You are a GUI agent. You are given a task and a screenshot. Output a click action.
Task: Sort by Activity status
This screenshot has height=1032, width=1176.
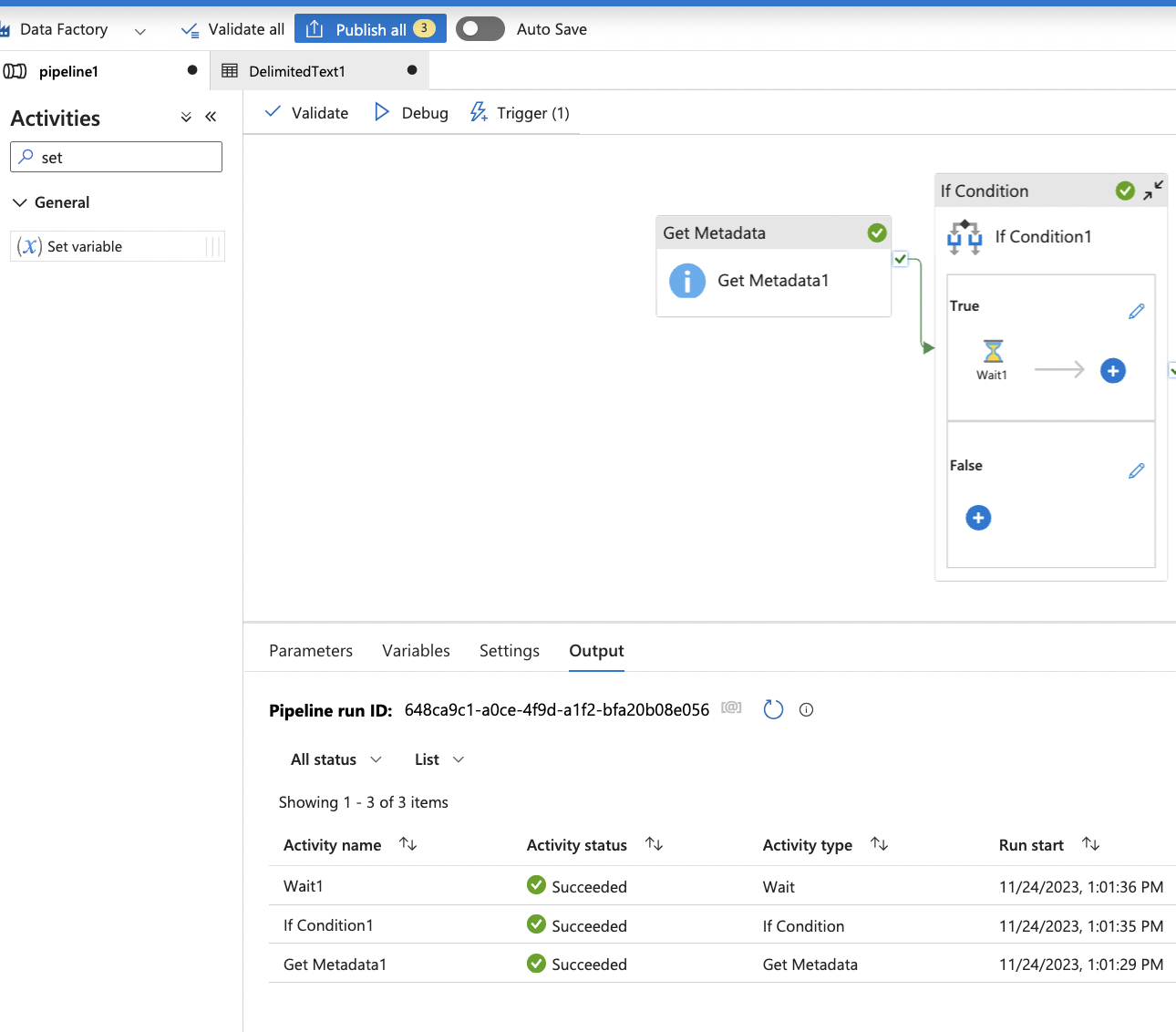point(654,844)
